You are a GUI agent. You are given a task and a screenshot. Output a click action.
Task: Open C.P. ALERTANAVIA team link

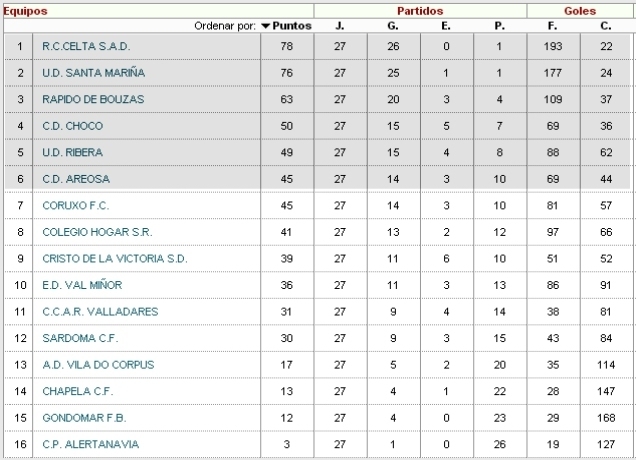[x=90, y=444]
